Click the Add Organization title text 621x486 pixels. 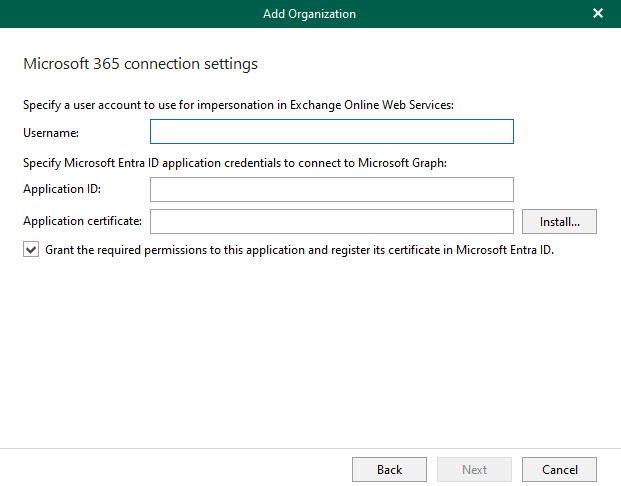tap(309, 14)
